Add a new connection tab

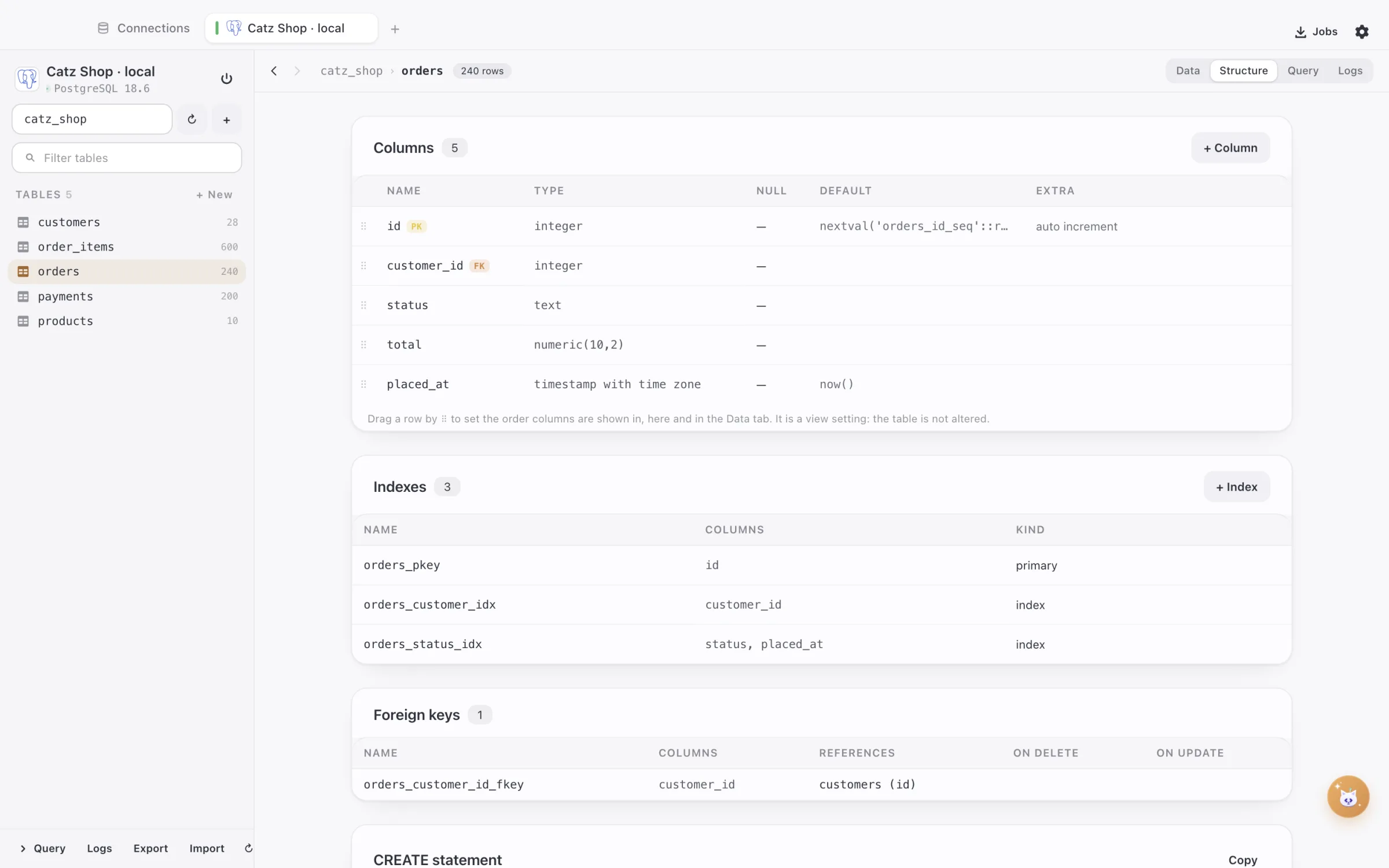click(x=395, y=29)
